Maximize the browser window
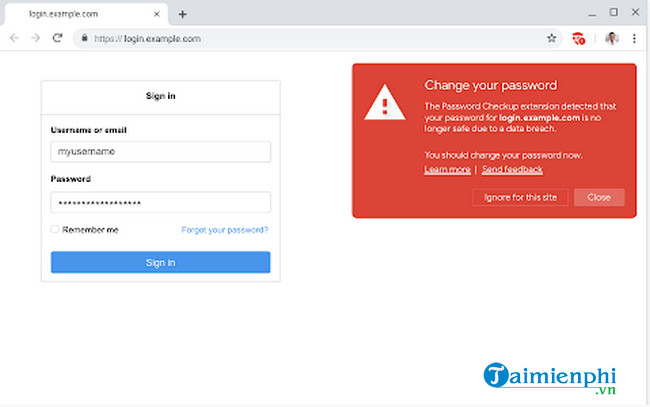This screenshot has width=650, height=407. (x=614, y=12)
